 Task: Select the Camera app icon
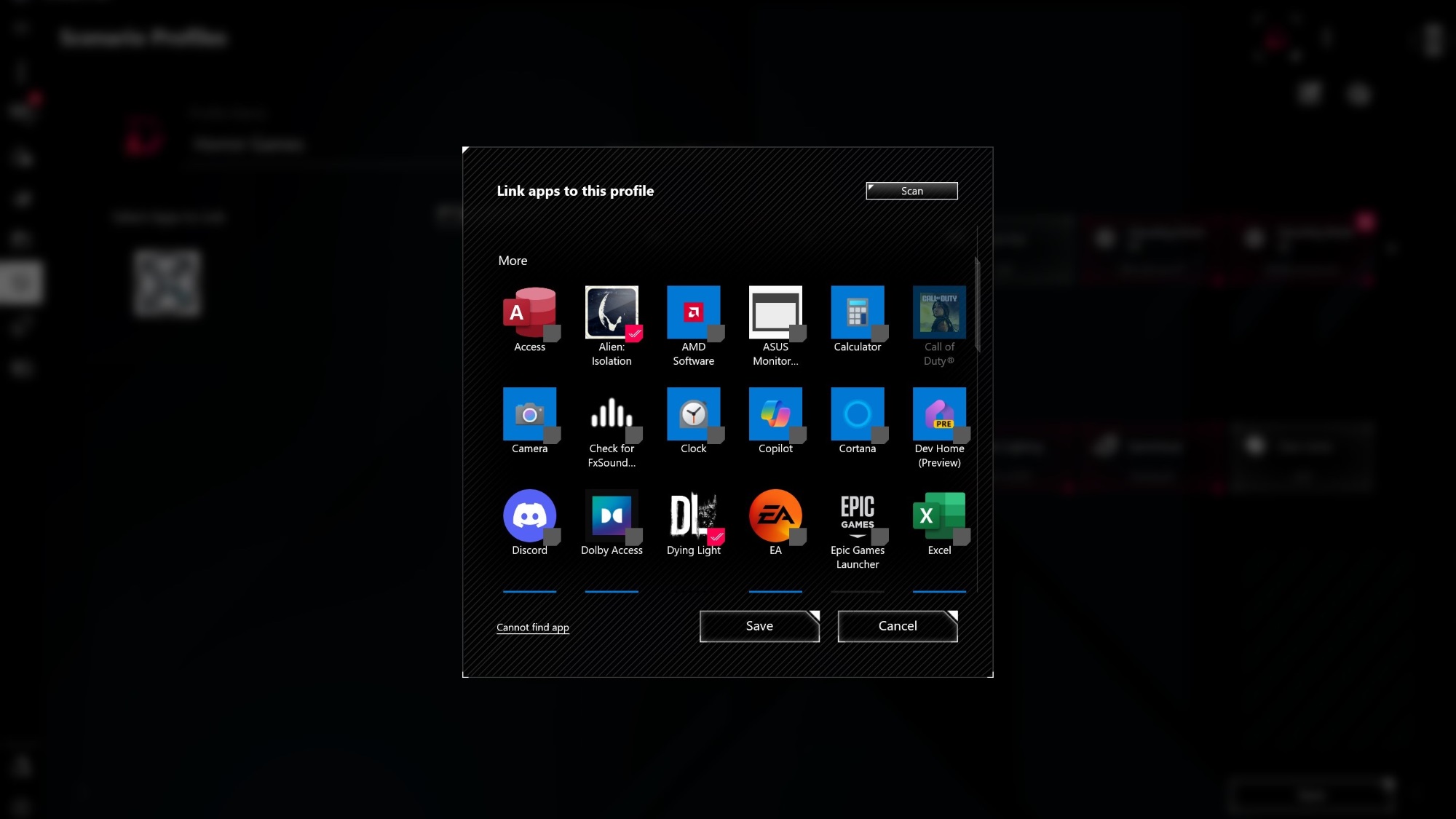(x=529, y=414)
